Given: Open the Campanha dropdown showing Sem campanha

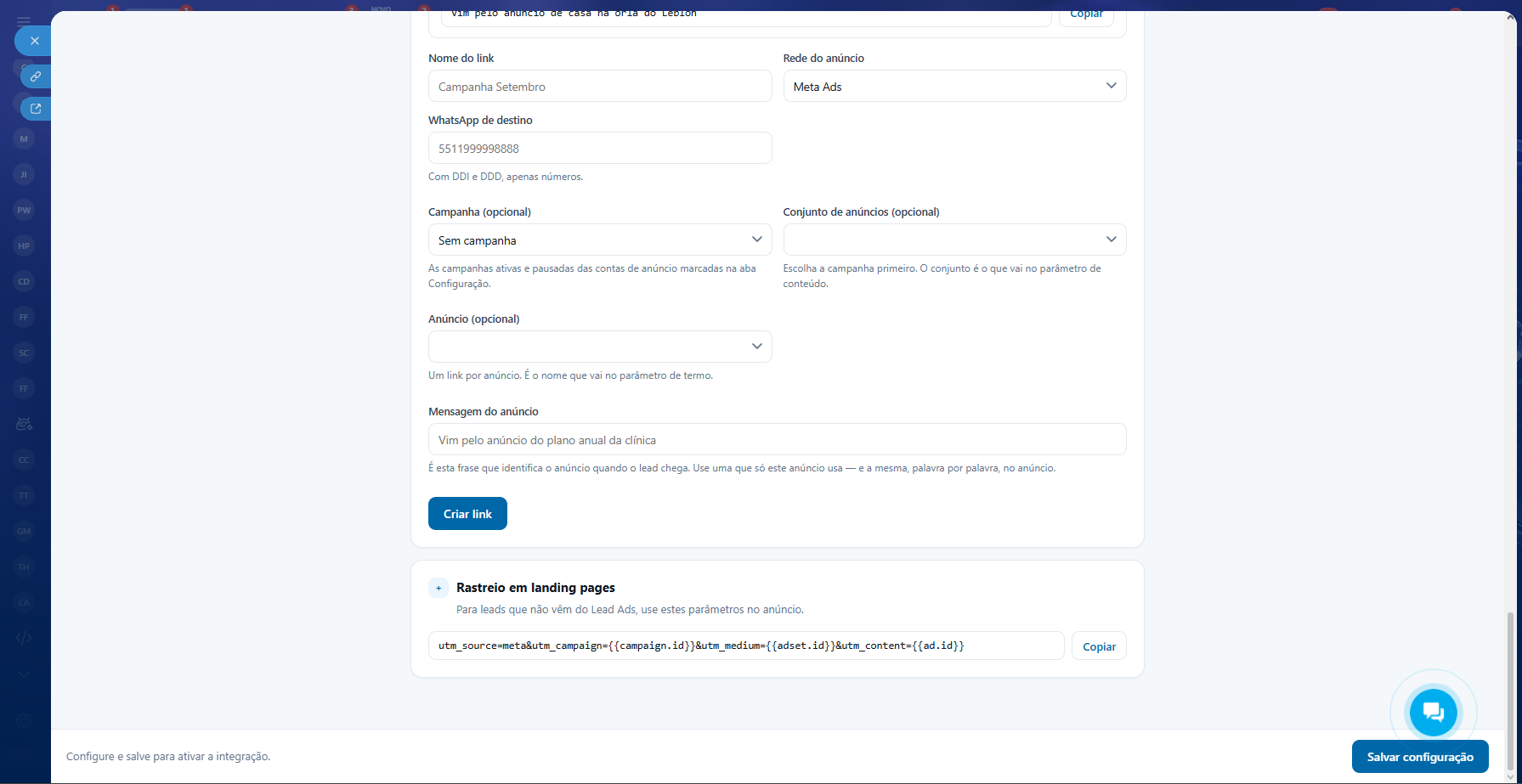Looking at the screenshot, I should point(600,240).
